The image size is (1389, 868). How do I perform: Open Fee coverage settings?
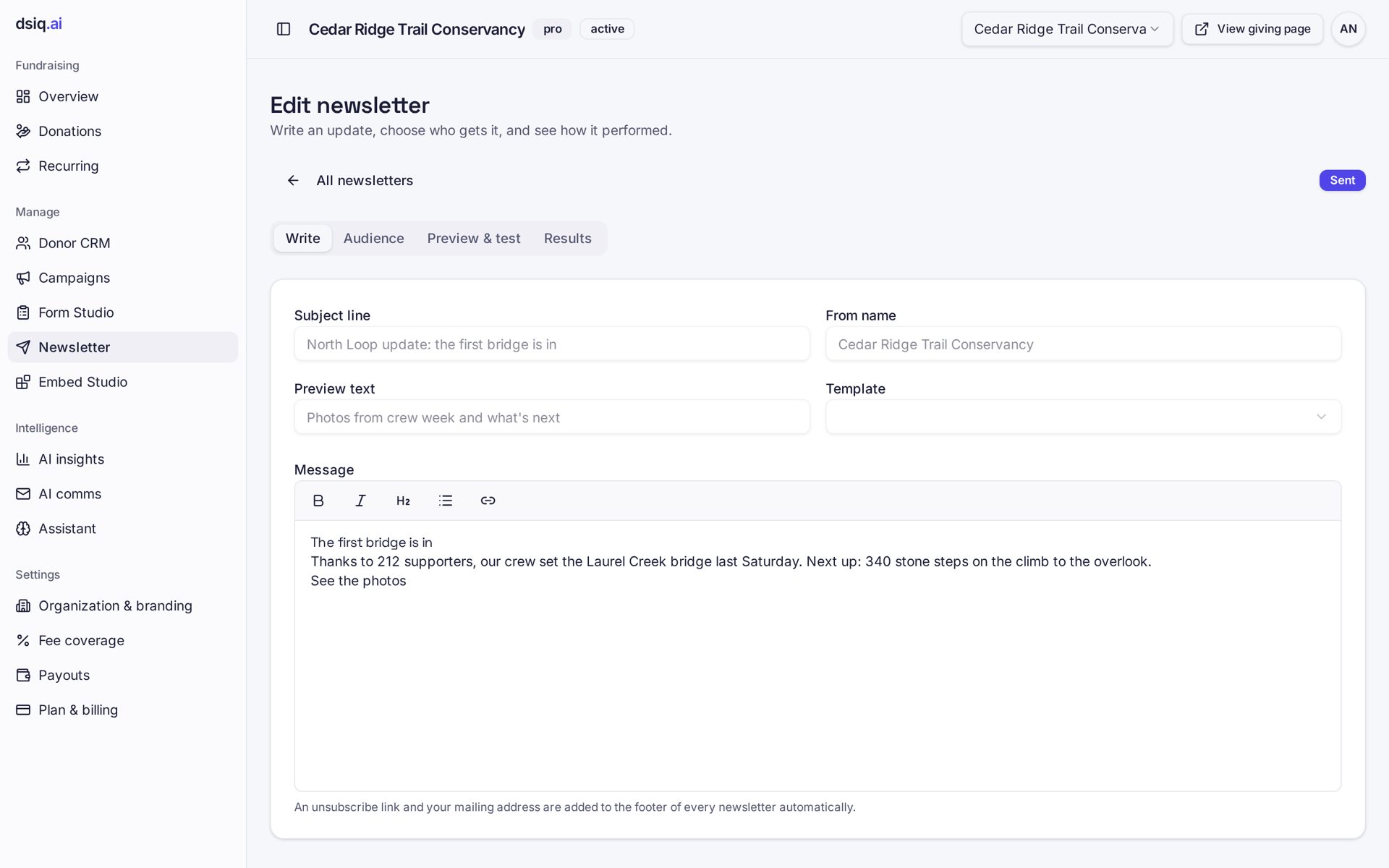[x=123, y=641]
